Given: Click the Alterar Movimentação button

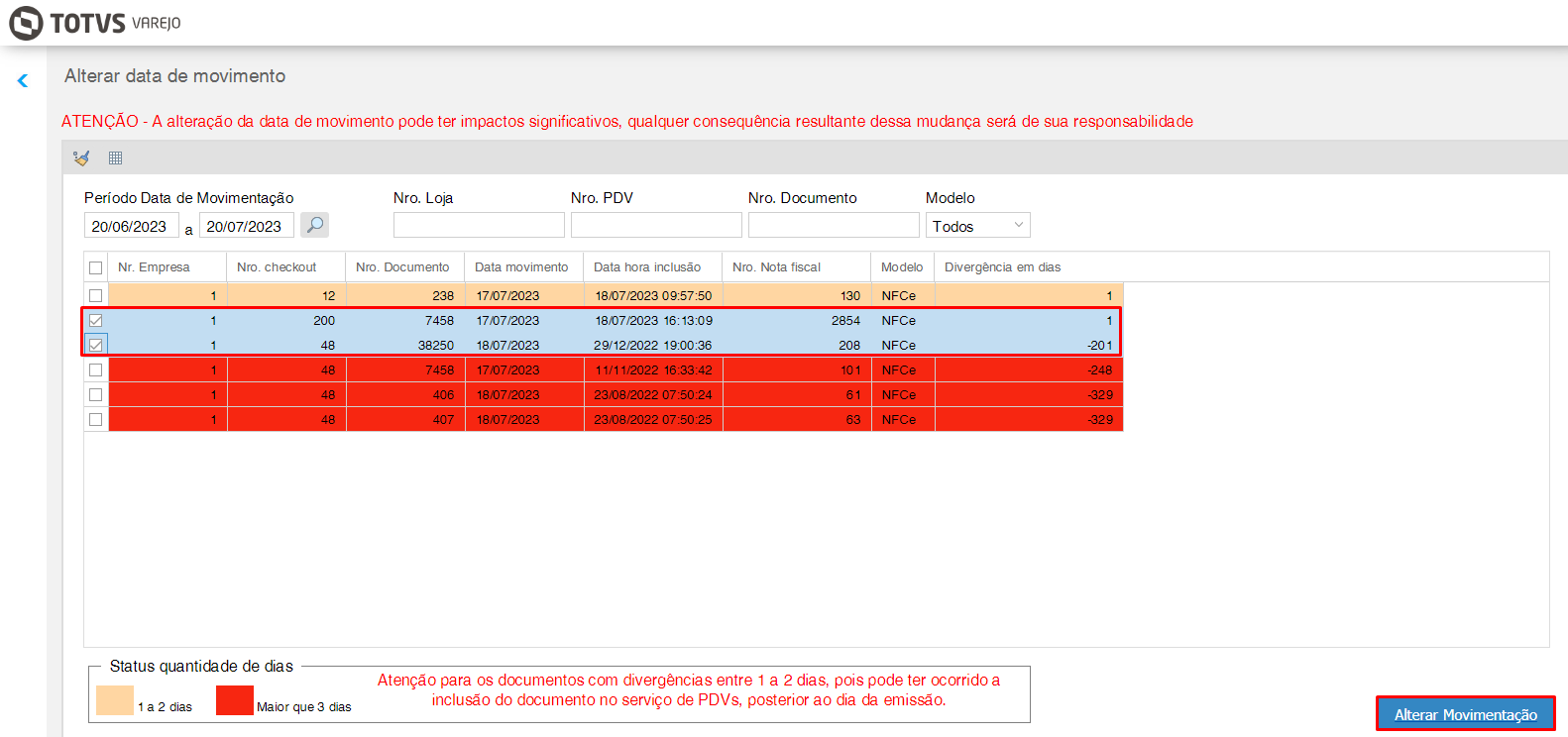Looking at the screenshot, I should coord(1466,714).
